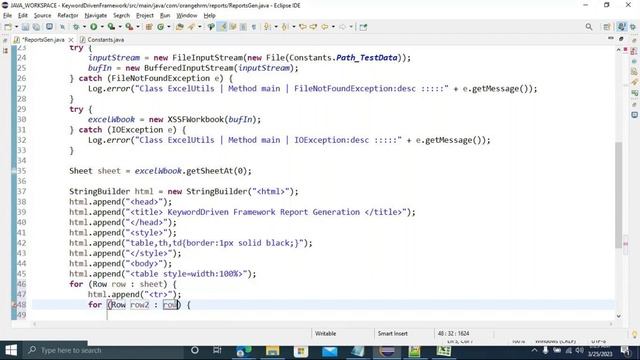
Task: Click the New Java Package icon
Action: 149,27
